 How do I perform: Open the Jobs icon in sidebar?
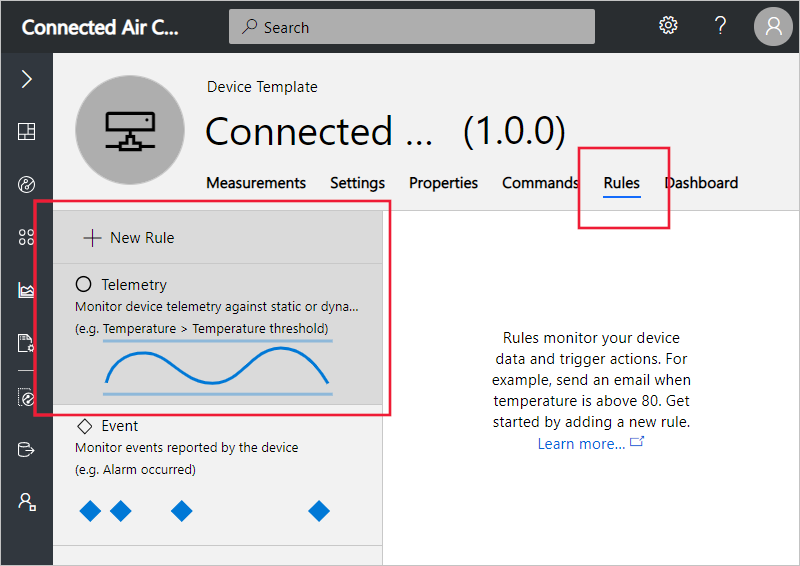pos(26,343)
